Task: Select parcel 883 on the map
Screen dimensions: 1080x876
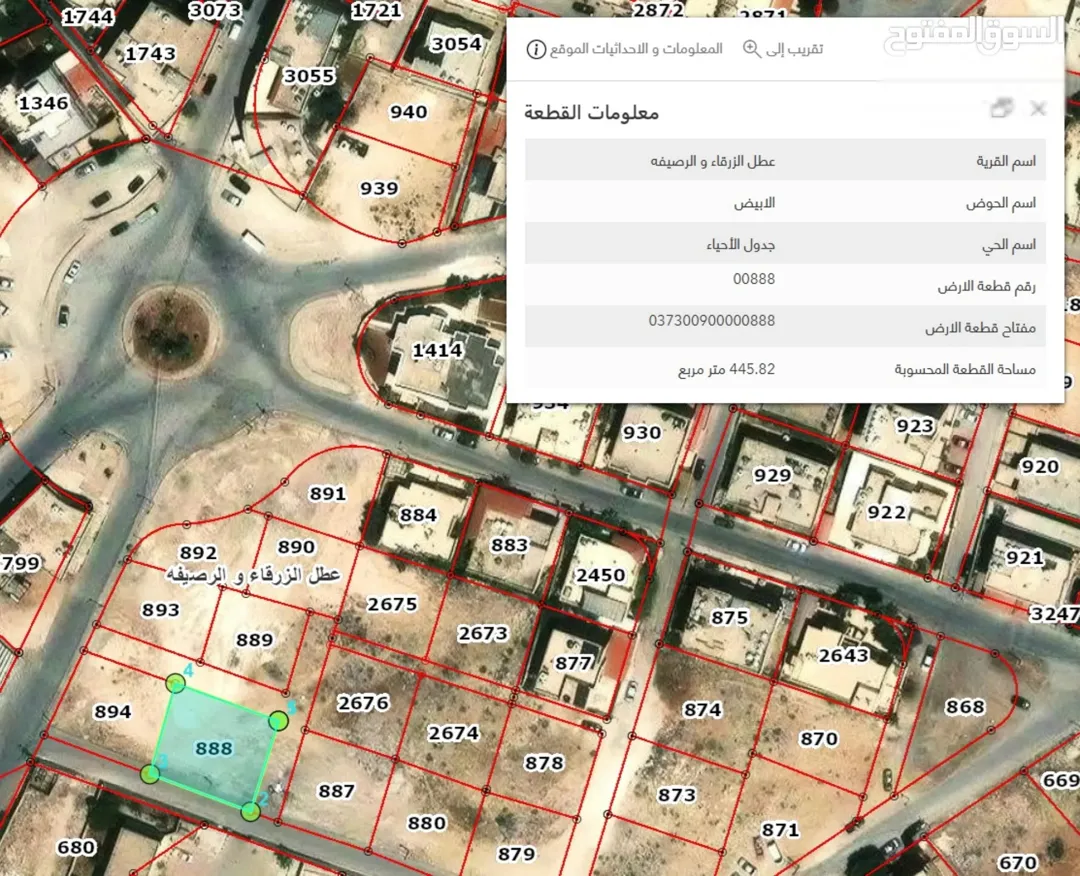Action: tap(509, 545)
